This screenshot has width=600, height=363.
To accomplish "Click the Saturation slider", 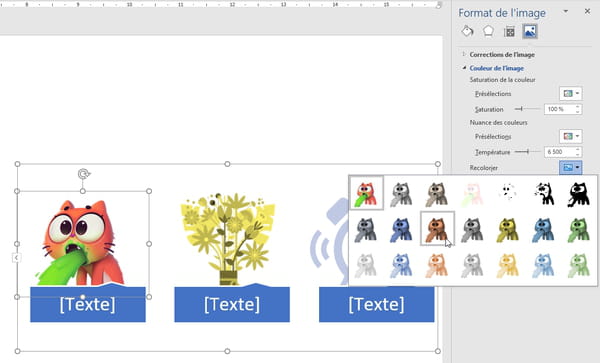I will (527, 109).
